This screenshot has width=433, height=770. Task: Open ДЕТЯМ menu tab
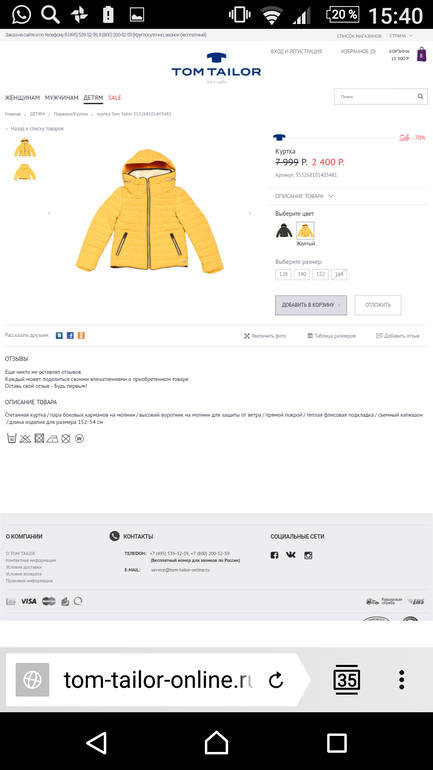click(x=93, y=98)
